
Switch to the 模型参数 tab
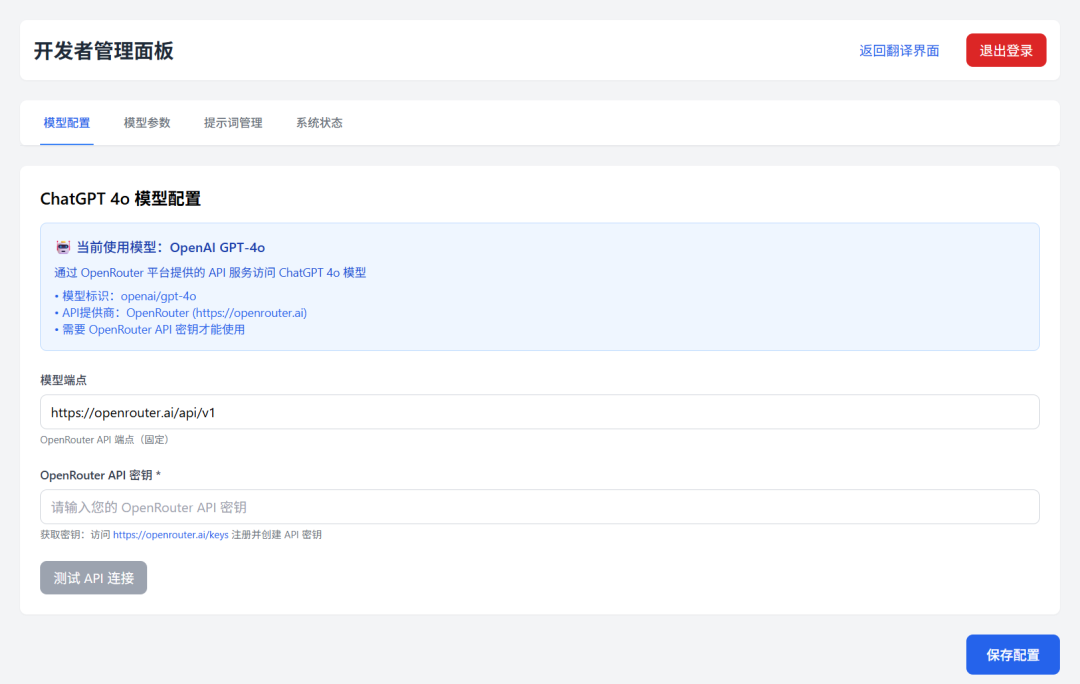click(x=146, y=122)
